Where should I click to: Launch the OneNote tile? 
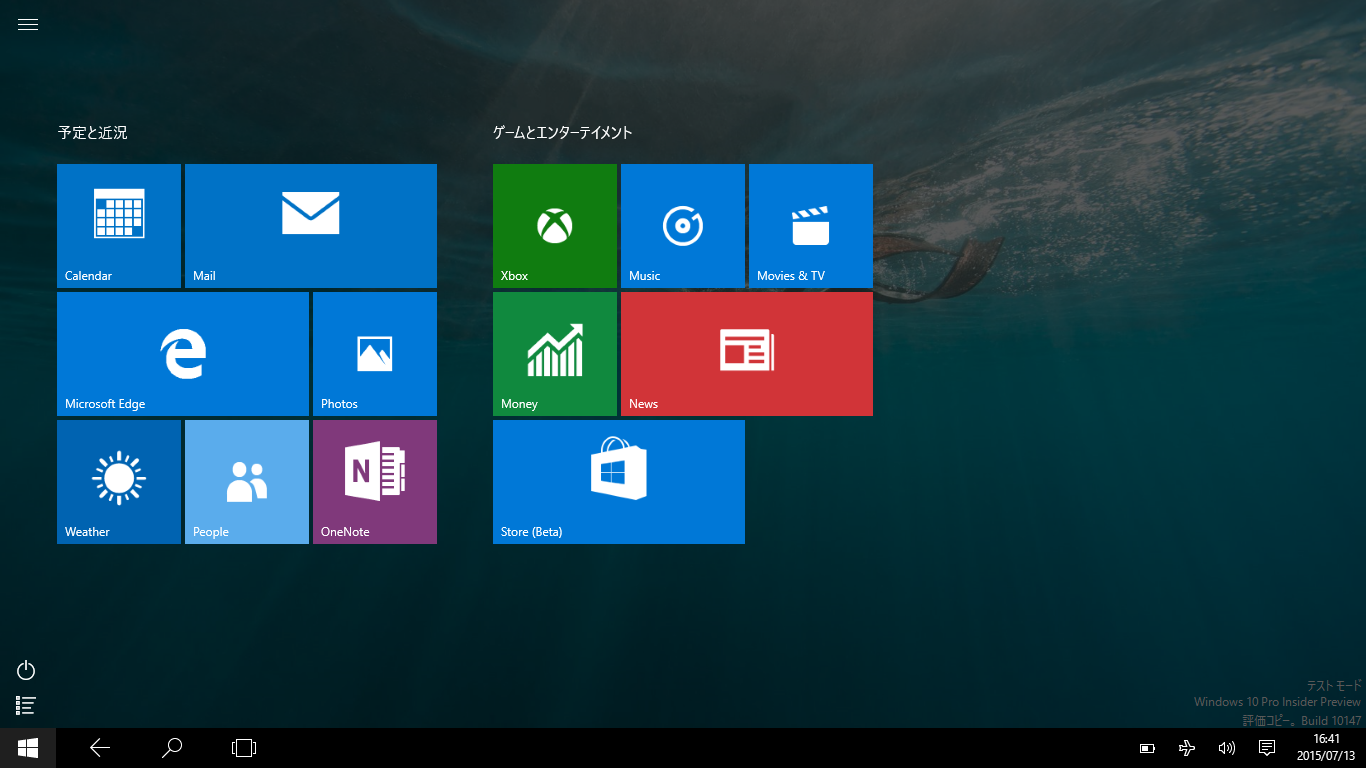click(x=375, y=482)
